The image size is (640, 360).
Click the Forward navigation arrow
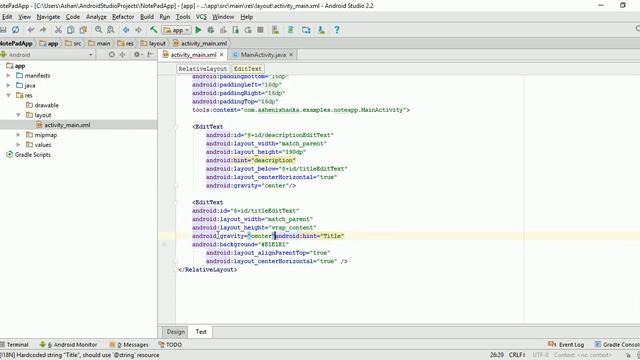pyautogui.click(x=138, y=30)
